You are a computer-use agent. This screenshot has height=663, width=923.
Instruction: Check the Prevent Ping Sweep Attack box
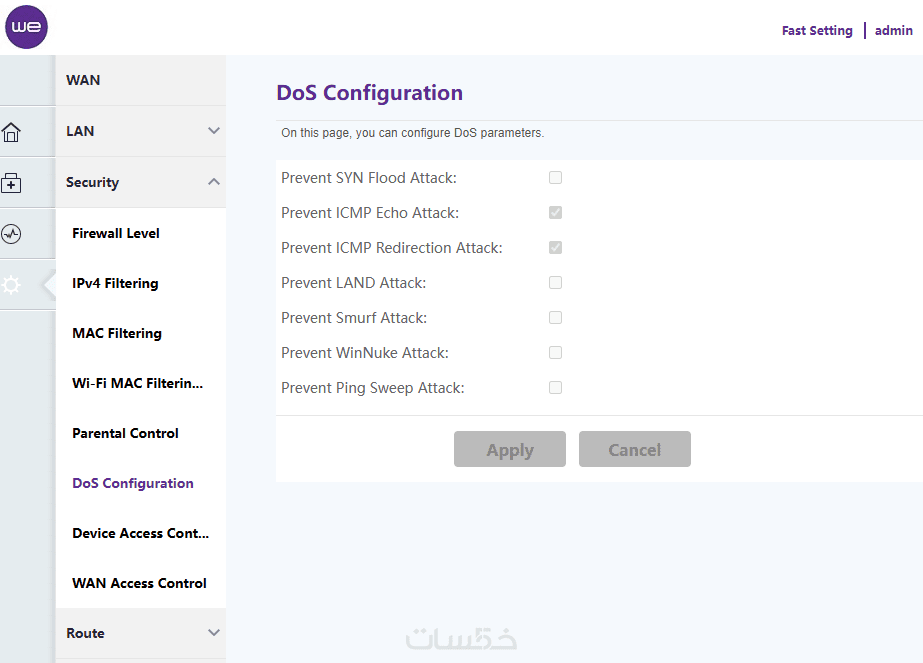[555, 388]
